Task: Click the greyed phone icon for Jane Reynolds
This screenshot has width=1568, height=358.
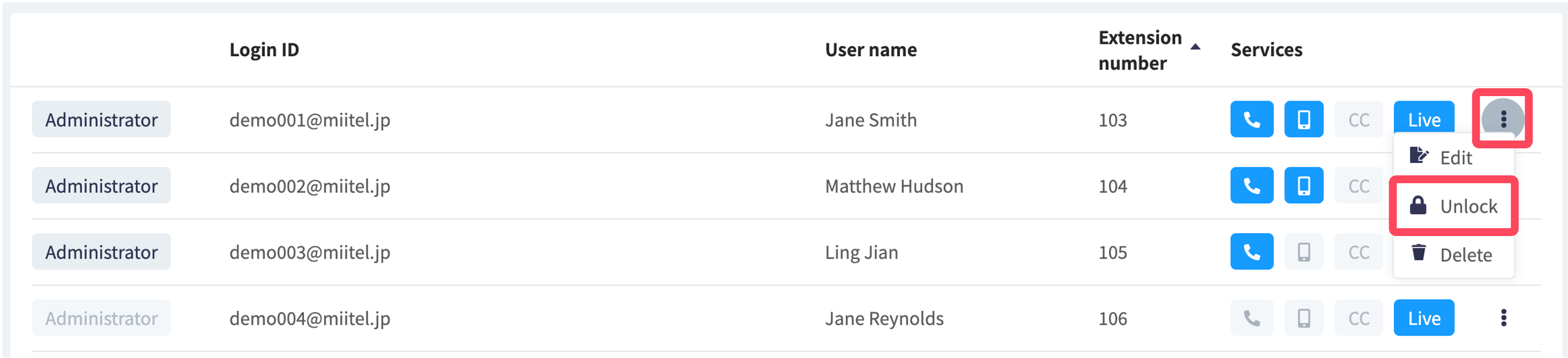Action: point(1252,319)
